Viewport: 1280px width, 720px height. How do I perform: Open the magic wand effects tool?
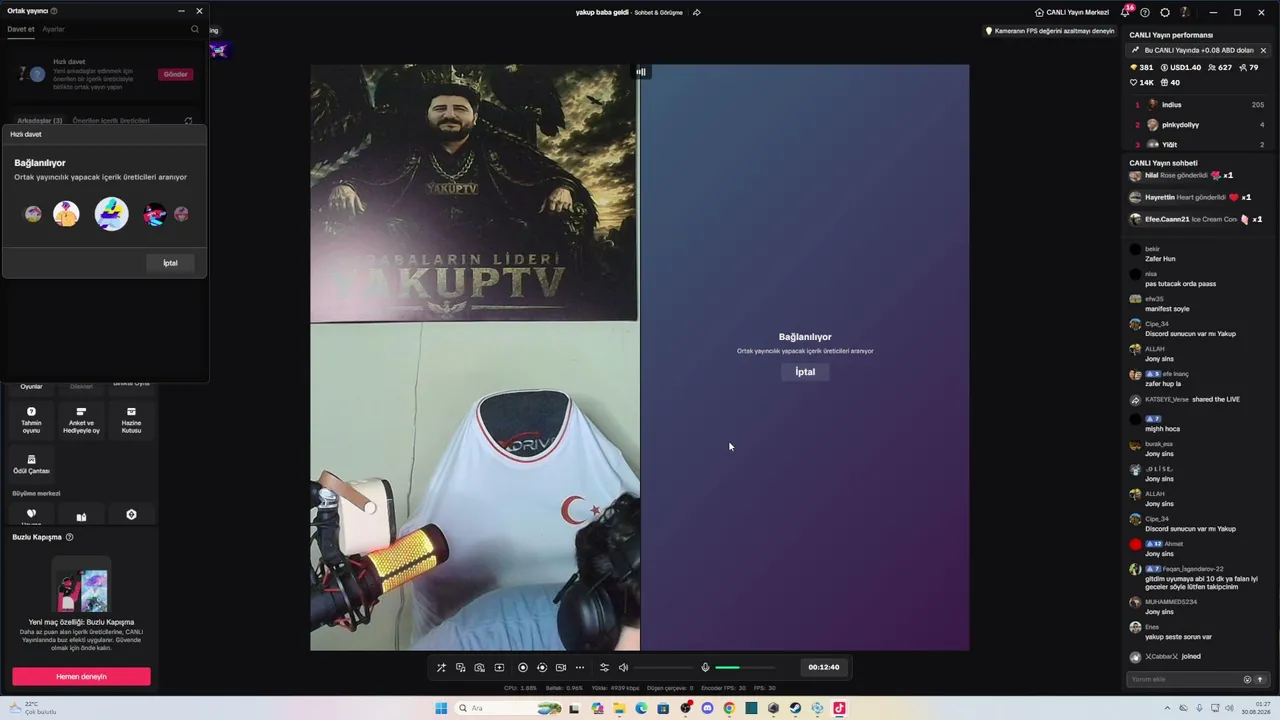(x=441, y=668)
